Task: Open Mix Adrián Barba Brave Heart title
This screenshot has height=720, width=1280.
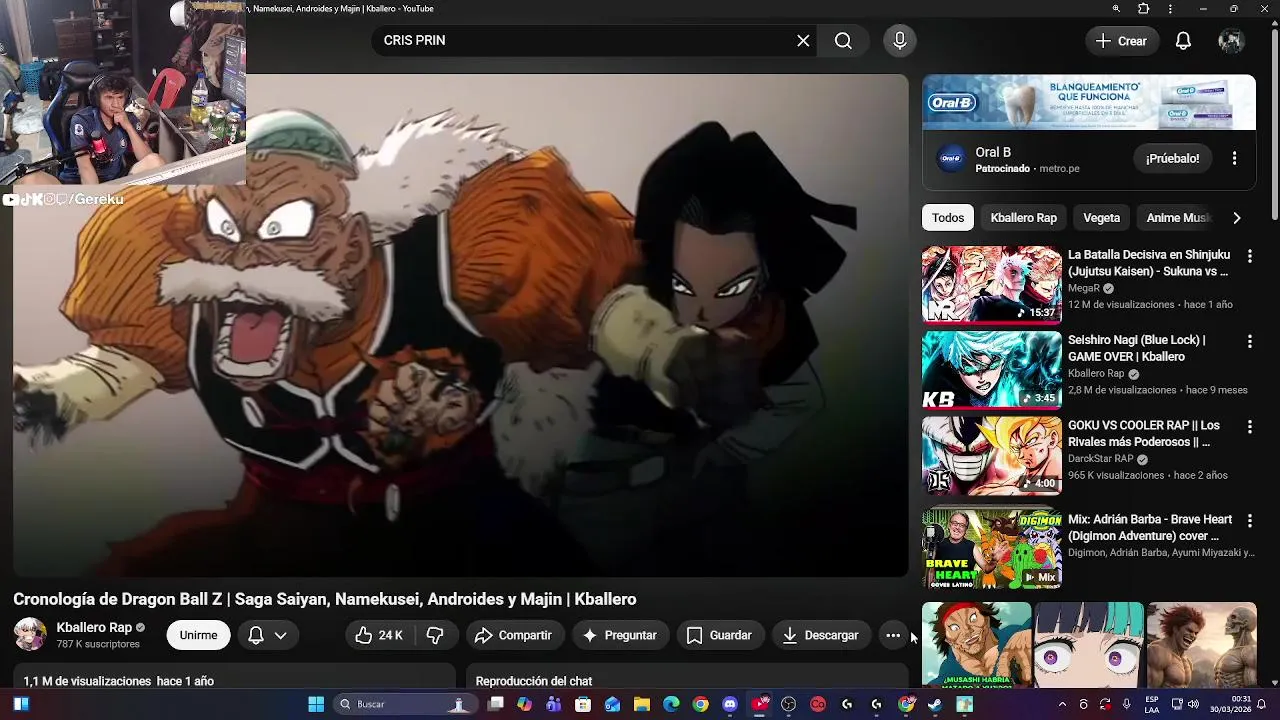Action: pyautogui.click(x=1150, y=528)
